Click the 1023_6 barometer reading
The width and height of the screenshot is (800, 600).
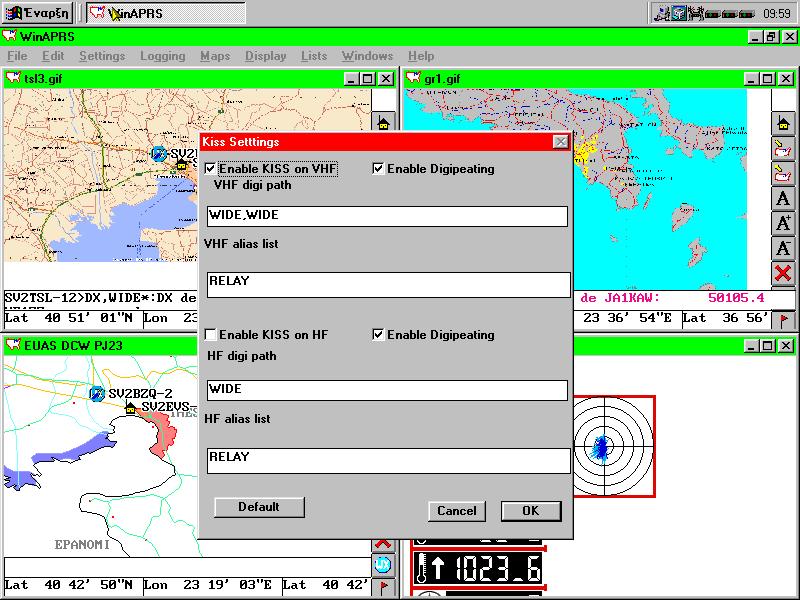point(498,568)
